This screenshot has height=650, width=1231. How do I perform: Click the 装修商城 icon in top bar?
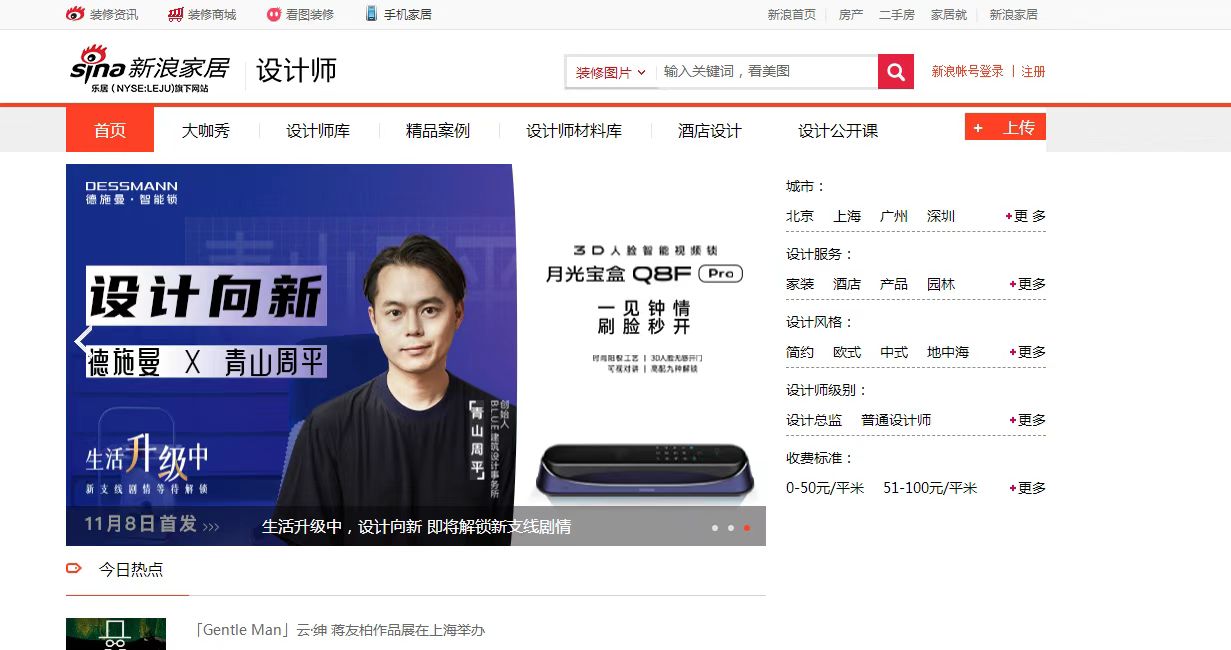tap(175, 14)
